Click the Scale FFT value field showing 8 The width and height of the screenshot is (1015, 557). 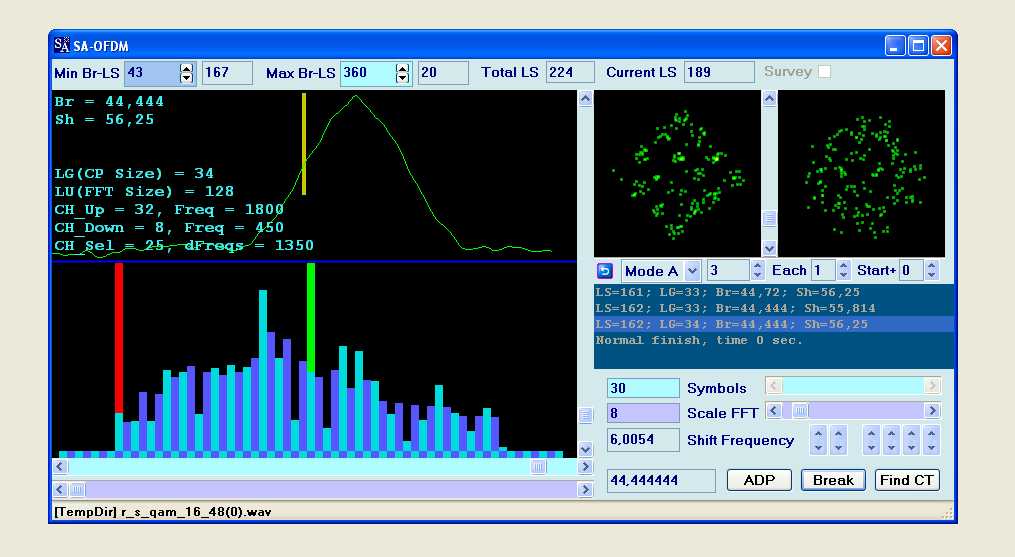643,413
